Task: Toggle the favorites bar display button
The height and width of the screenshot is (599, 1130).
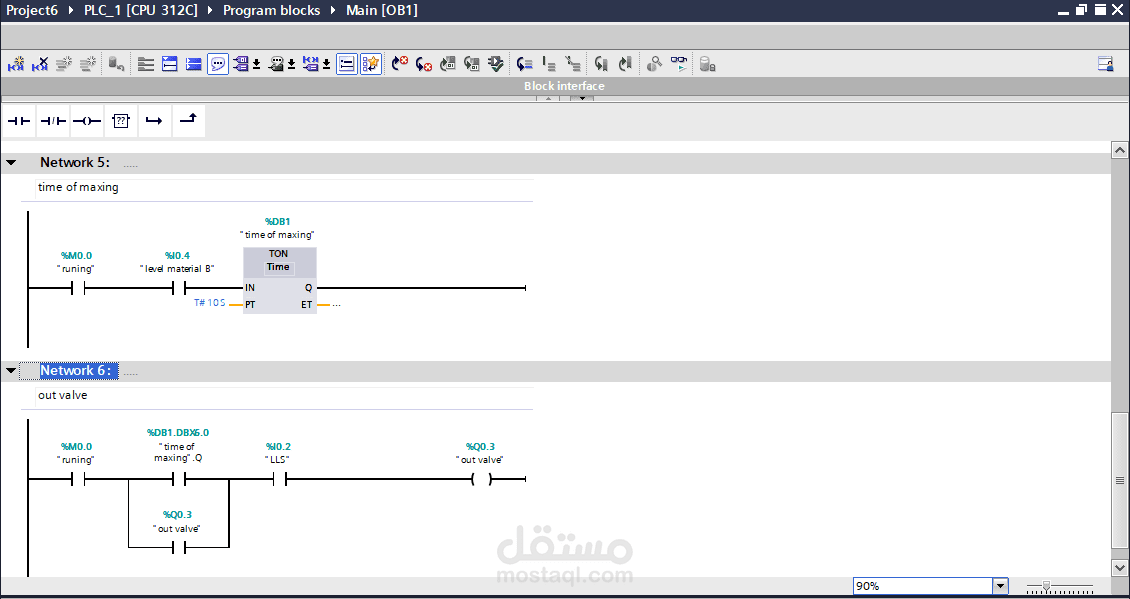Action: 370,64
